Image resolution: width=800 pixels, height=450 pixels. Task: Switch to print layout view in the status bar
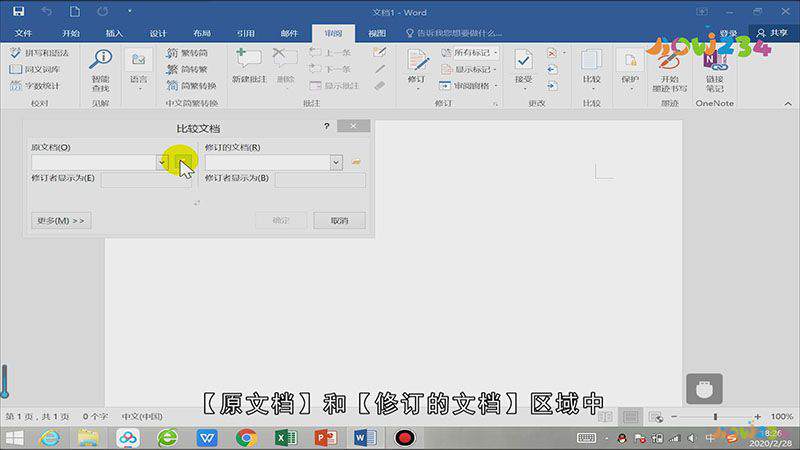[631, 417]
